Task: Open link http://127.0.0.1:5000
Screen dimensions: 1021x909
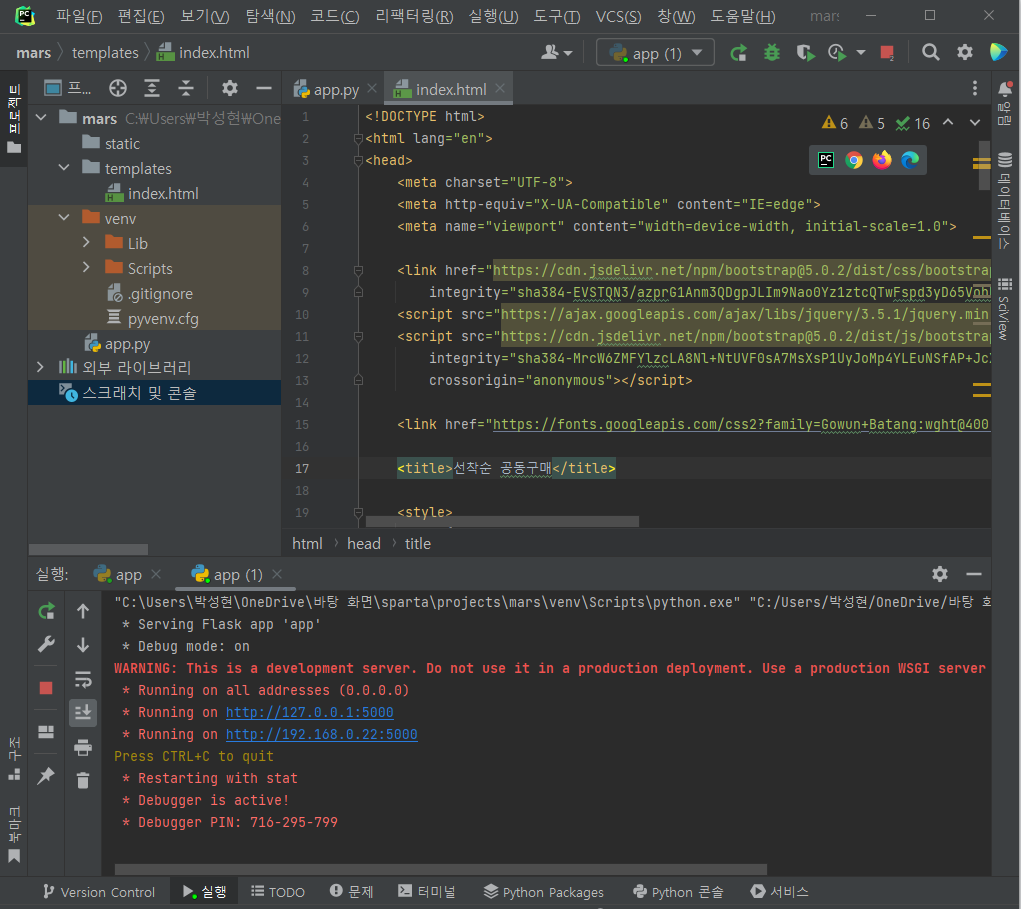Action: tap(309, 712)
